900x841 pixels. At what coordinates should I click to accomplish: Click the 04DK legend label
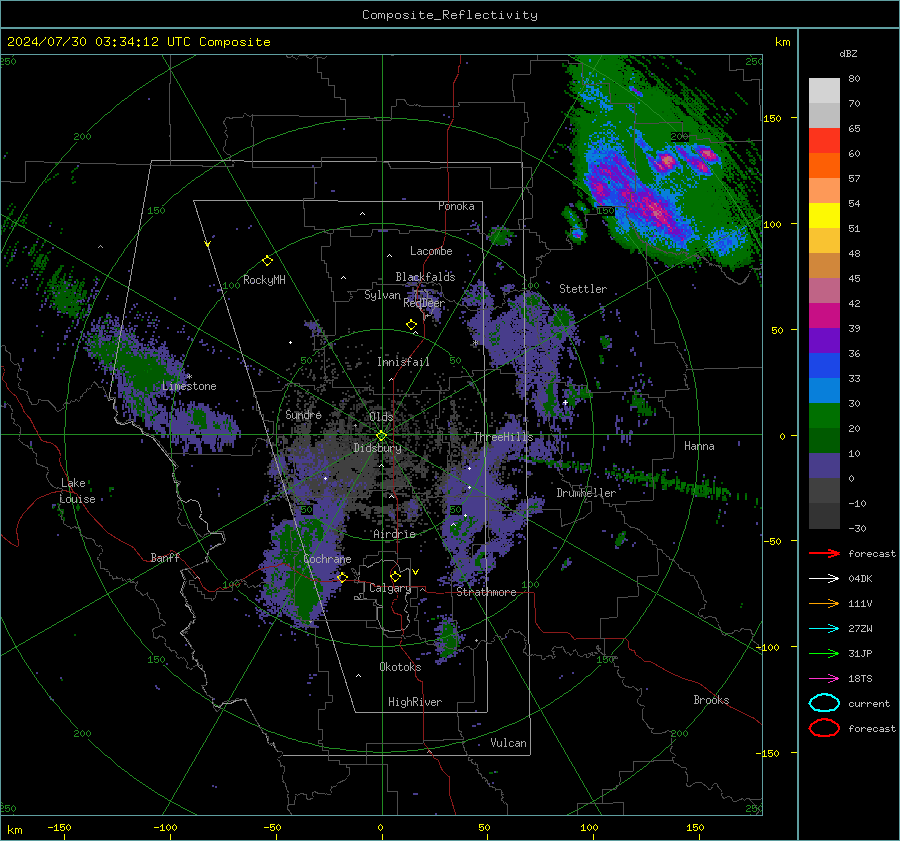click(x=860, y=578)
